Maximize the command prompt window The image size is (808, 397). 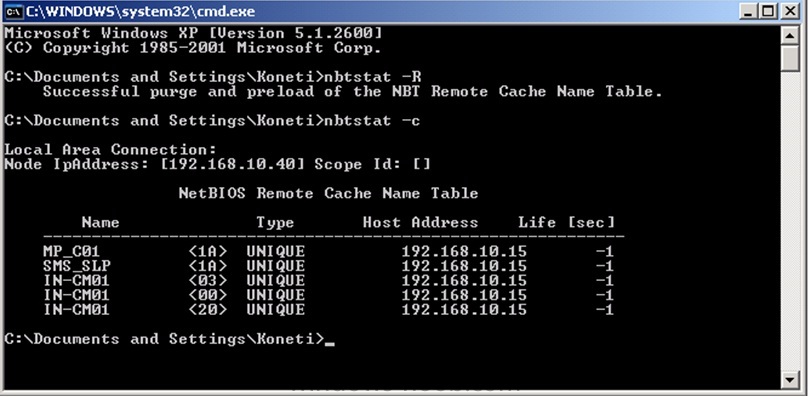pos(768,11)
